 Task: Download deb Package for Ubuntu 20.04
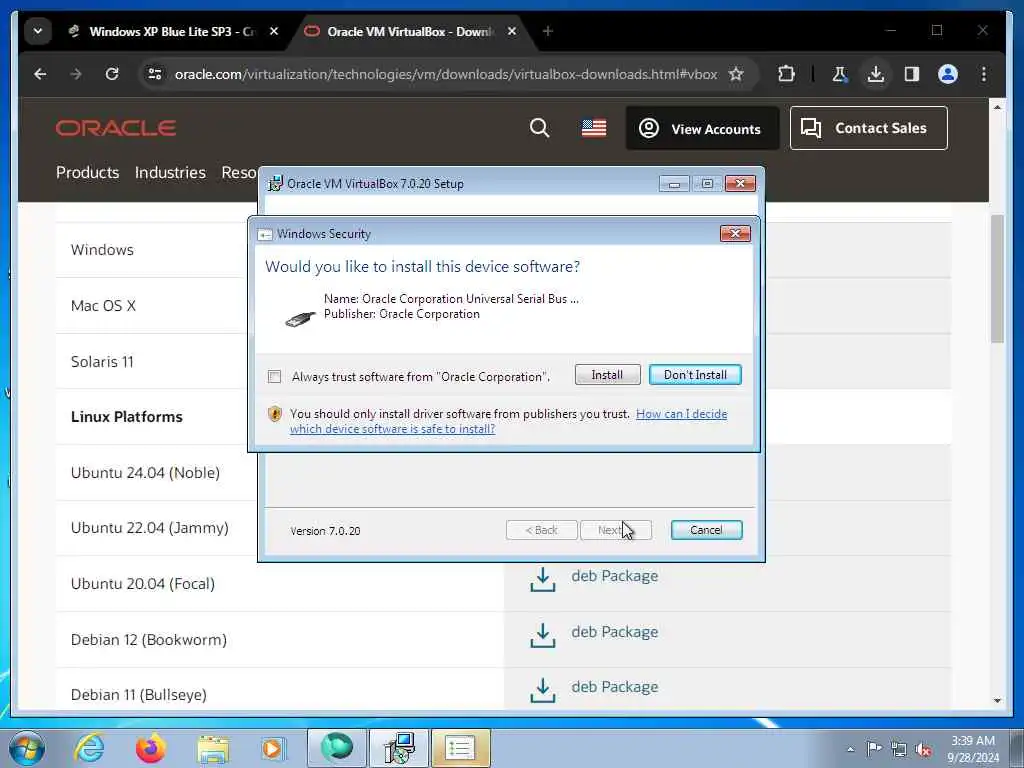[x=615, y=576]
